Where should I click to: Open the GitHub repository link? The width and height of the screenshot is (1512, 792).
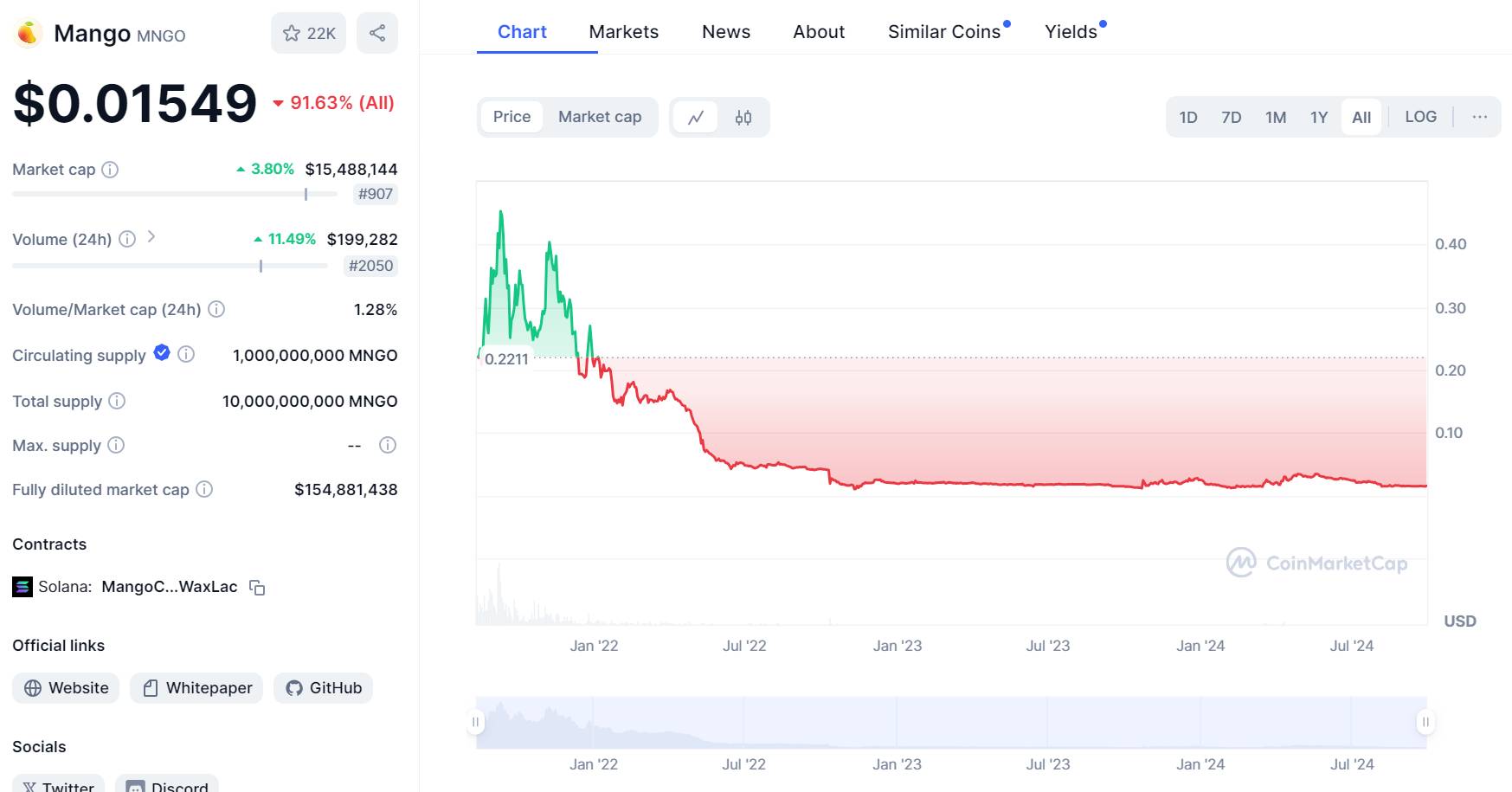324,688
